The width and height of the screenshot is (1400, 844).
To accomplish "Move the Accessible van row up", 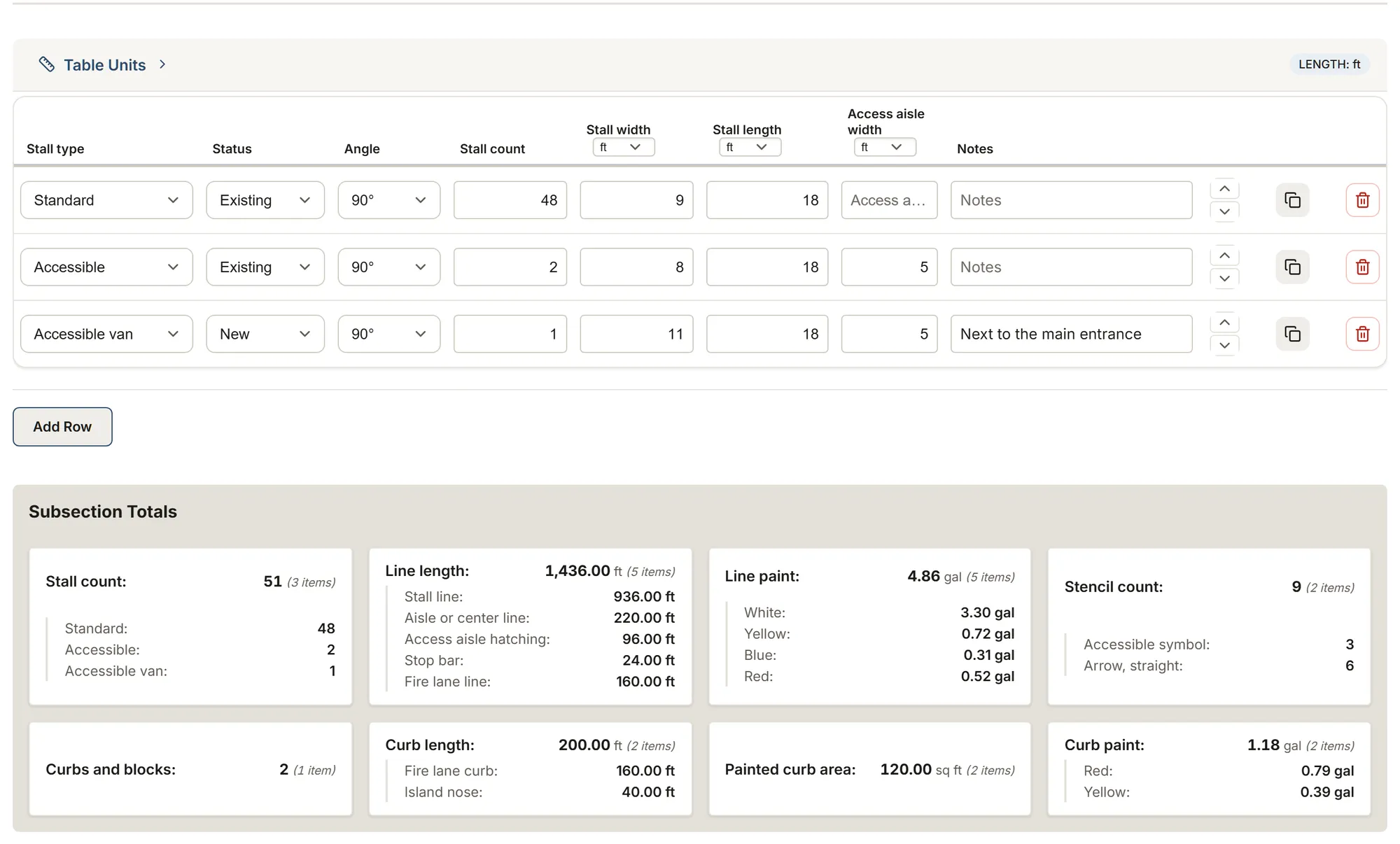I will pos(1224,323).
